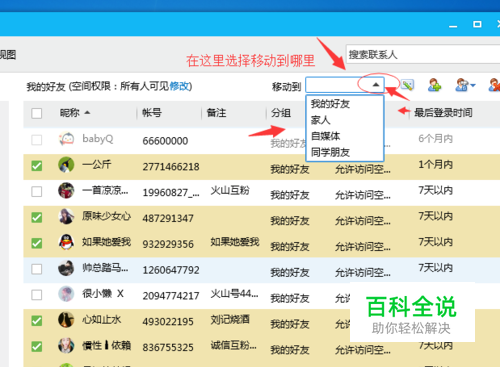Click account number 836755325
Viewport: 500px width, 367px height.
pos(168,348)
